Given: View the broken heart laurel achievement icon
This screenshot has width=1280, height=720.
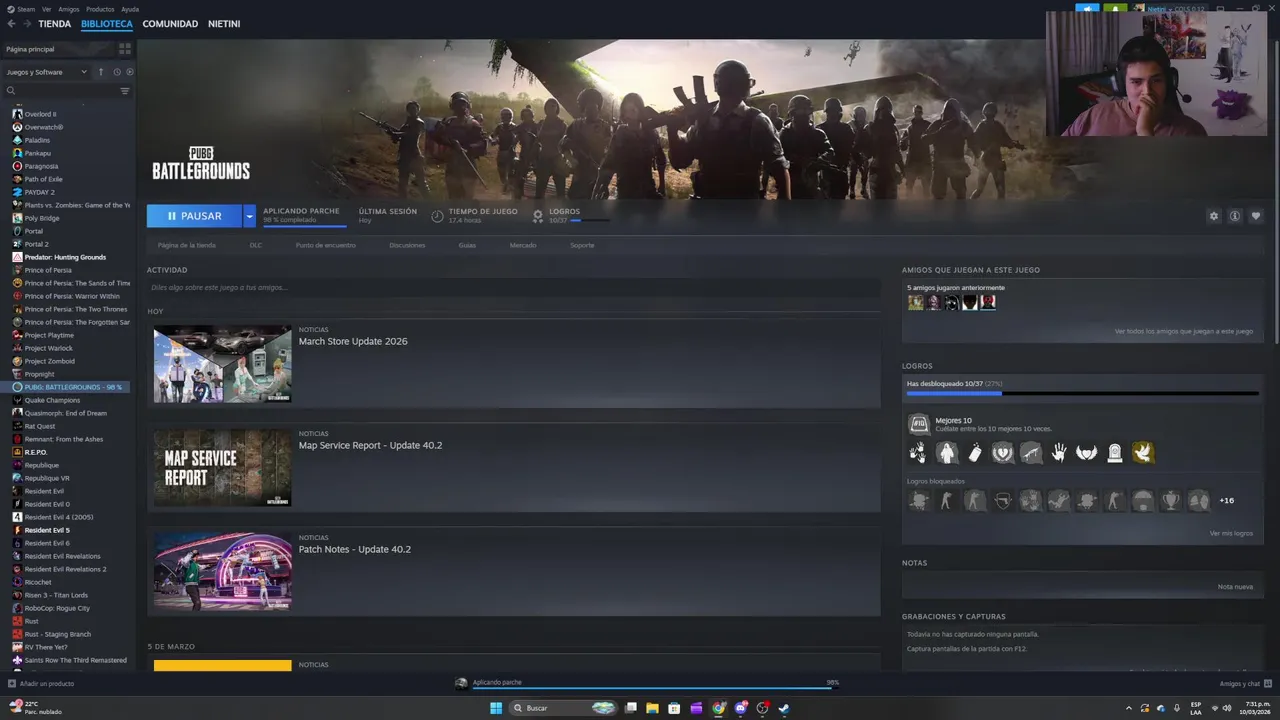Looking at the screenshot, I should pos(1003,453).
